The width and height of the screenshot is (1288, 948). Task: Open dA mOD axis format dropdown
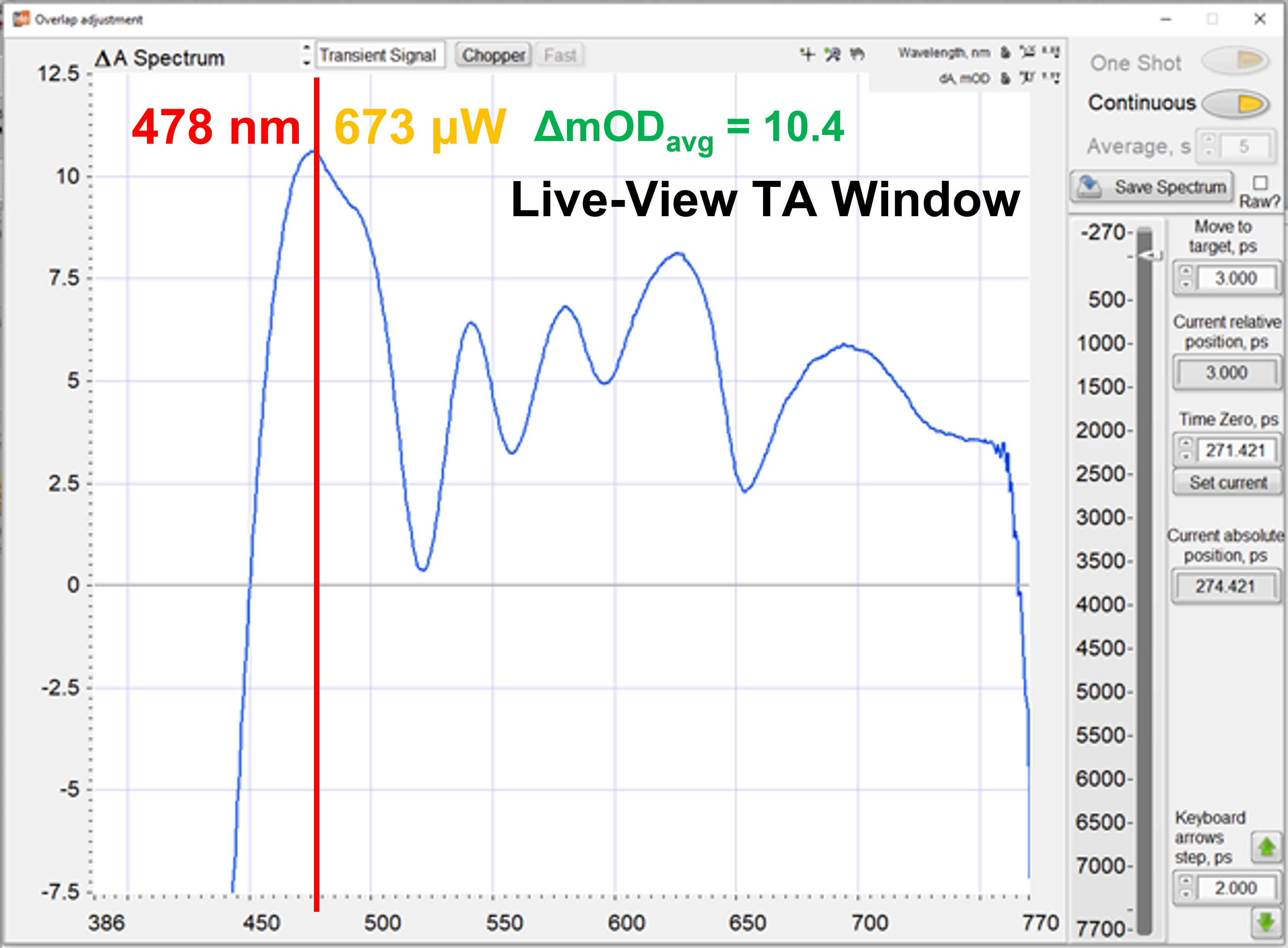(1051, 77)
